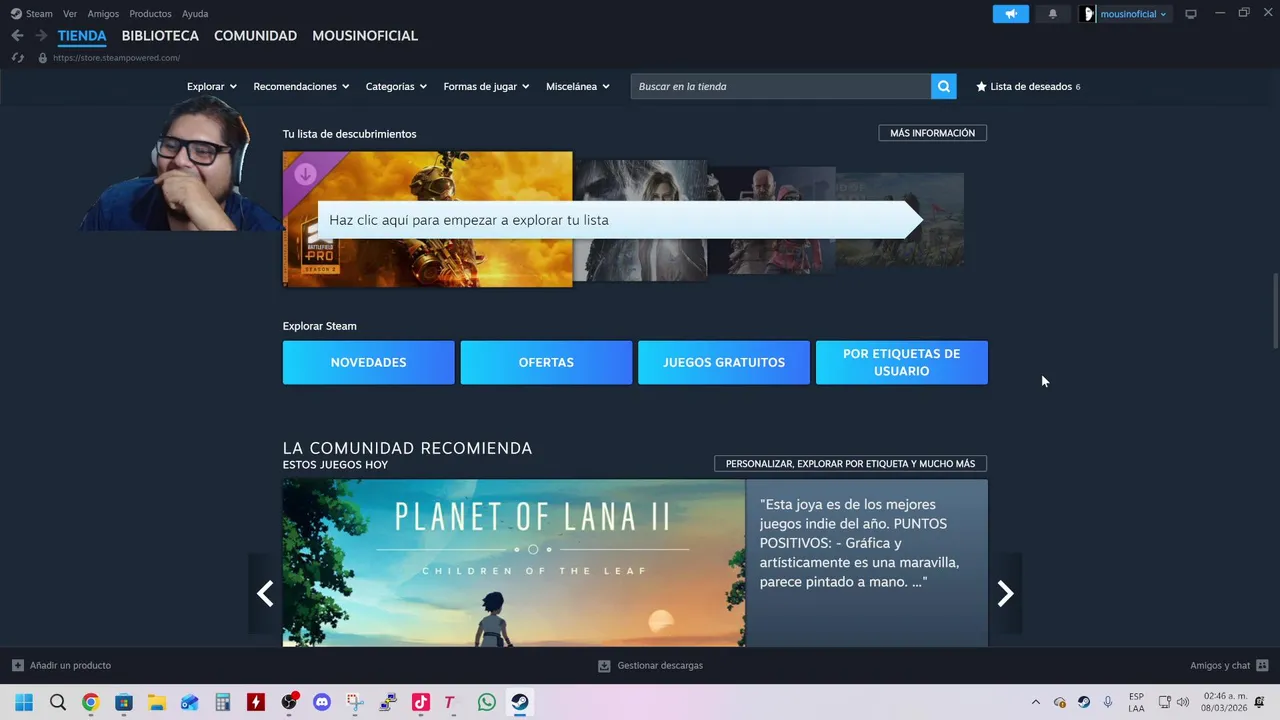Open OBS Studio from the taskbar

289,702
